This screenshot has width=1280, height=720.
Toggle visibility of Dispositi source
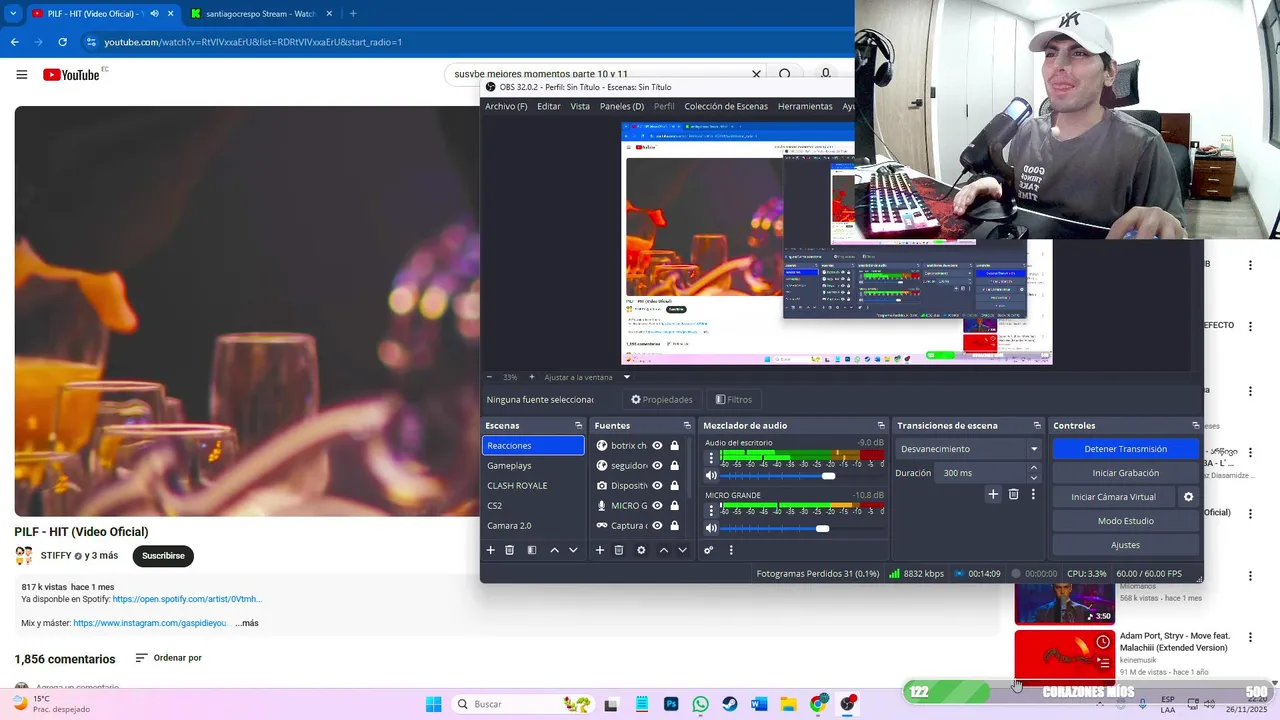(x=657, y=486)
